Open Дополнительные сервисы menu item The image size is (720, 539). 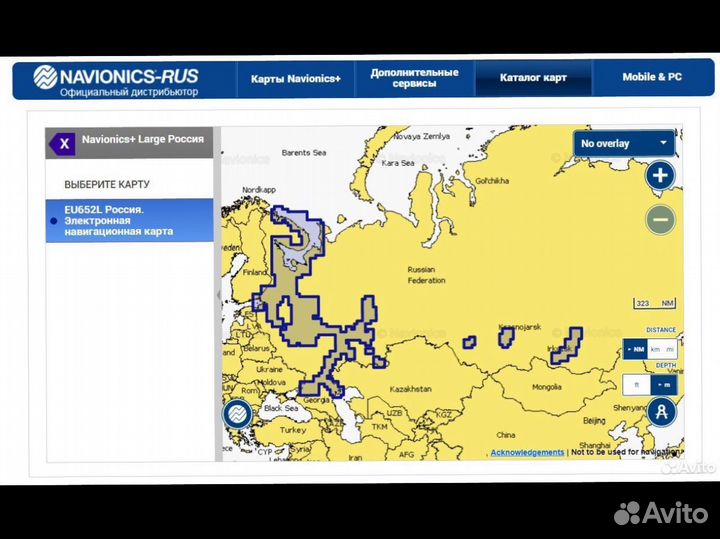click(x=414, y=78)
